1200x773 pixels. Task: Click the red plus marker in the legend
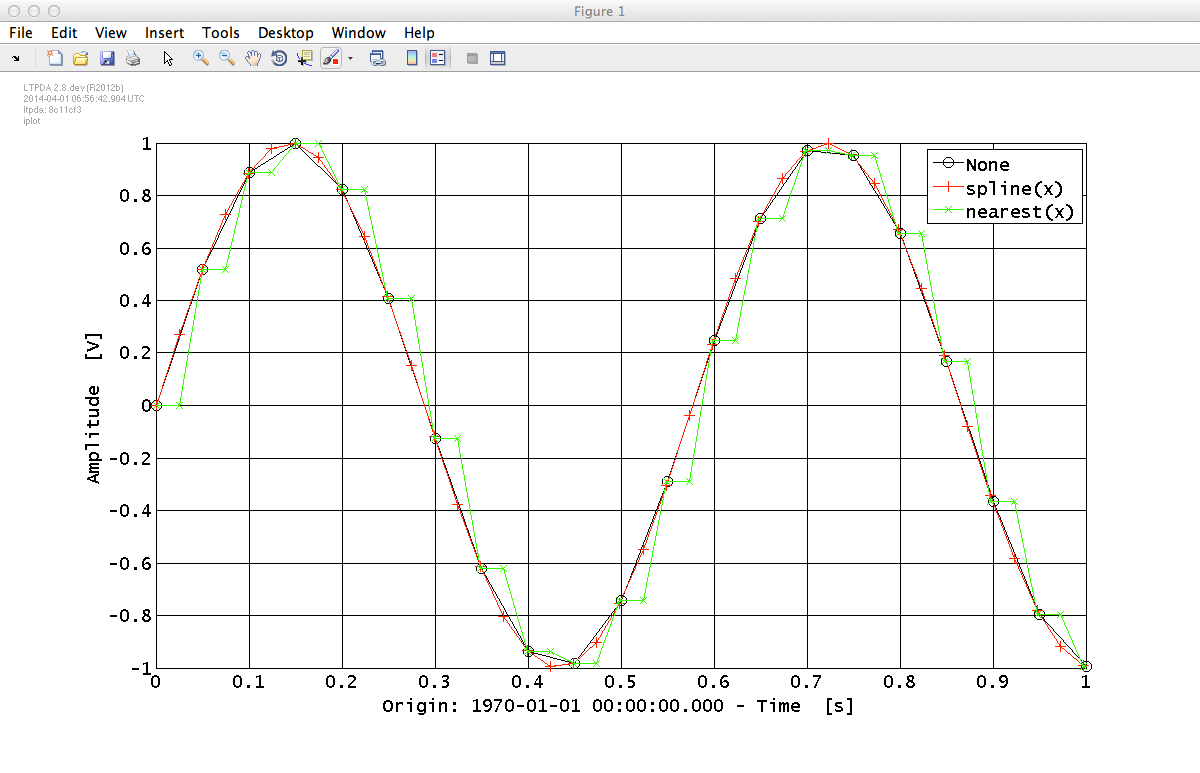click(946, 187)
